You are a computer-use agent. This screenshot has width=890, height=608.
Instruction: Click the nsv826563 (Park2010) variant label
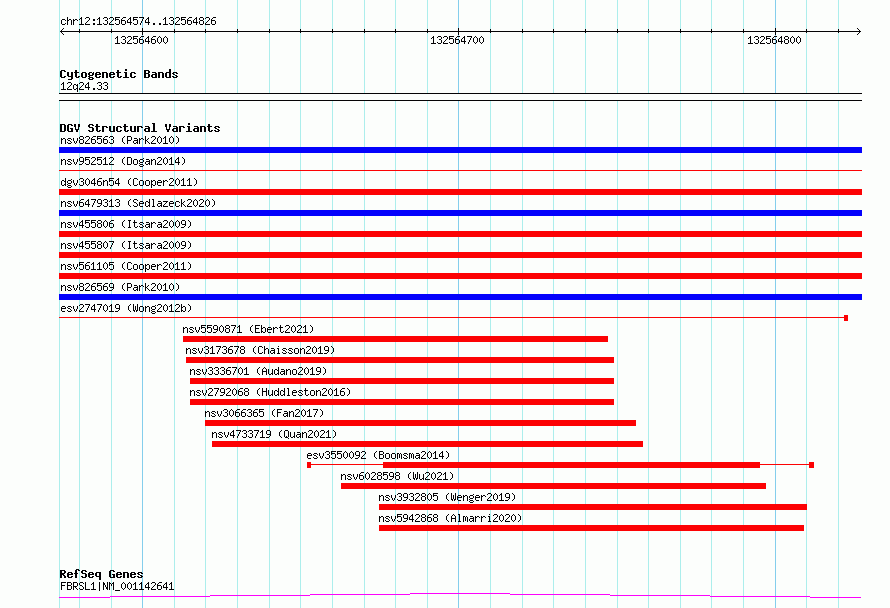point(120,140)
